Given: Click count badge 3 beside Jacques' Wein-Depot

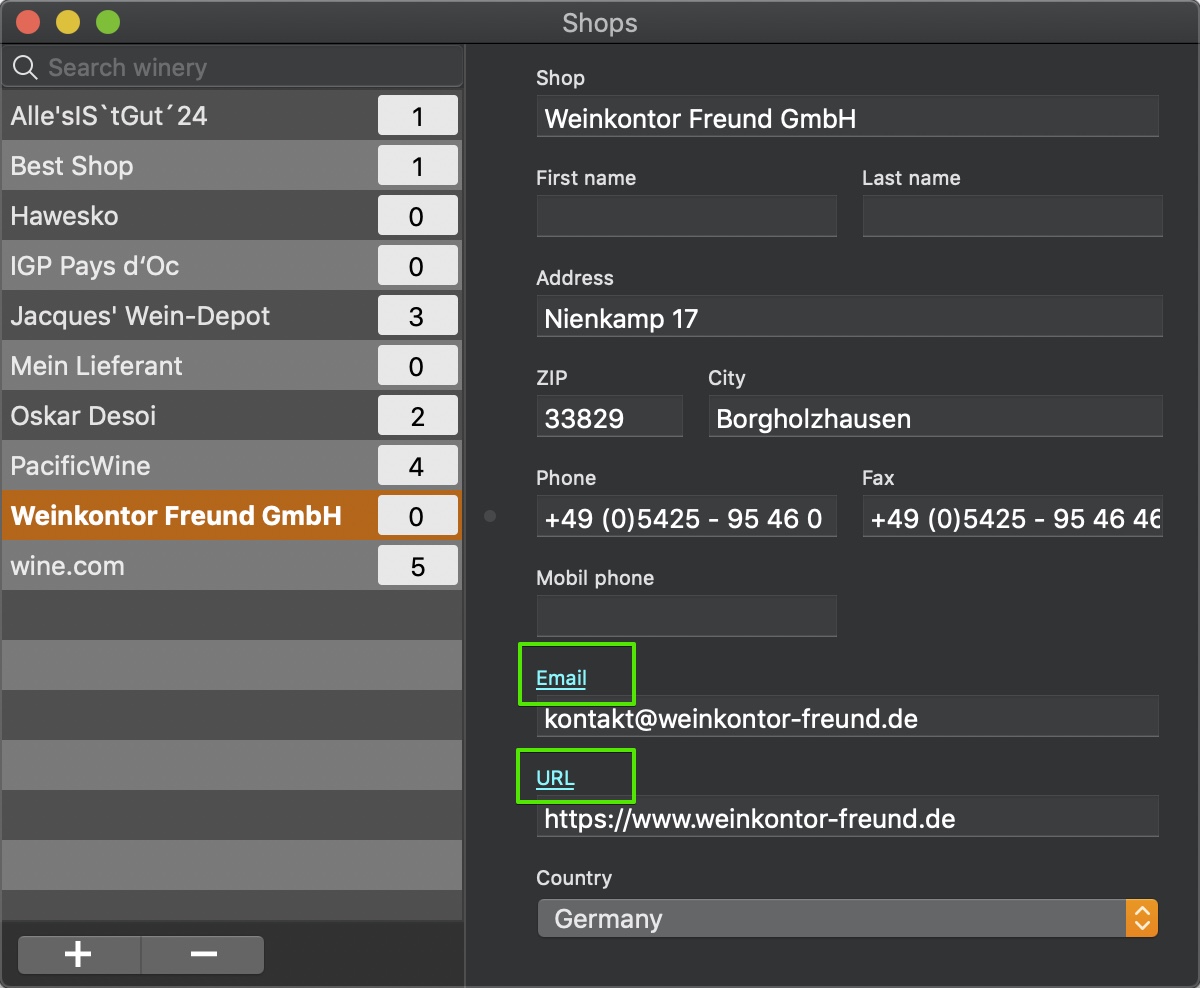Looking at the screenshot, I should [x=418, y=316].
